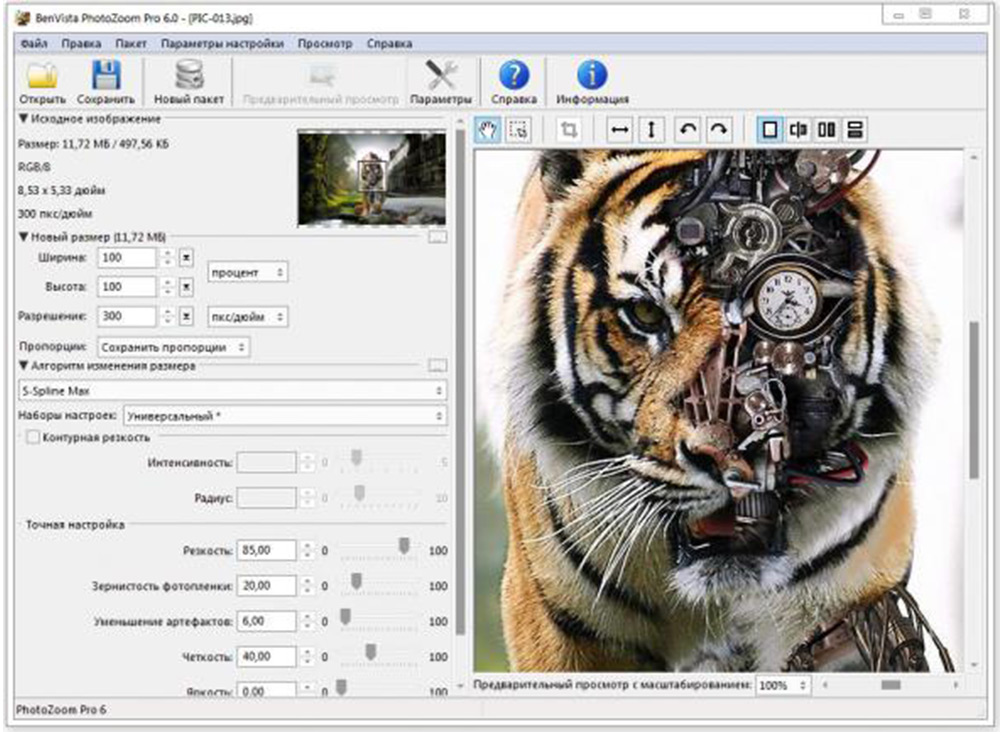Adjust the Зернистость фотопленки slider

(356, 582)
